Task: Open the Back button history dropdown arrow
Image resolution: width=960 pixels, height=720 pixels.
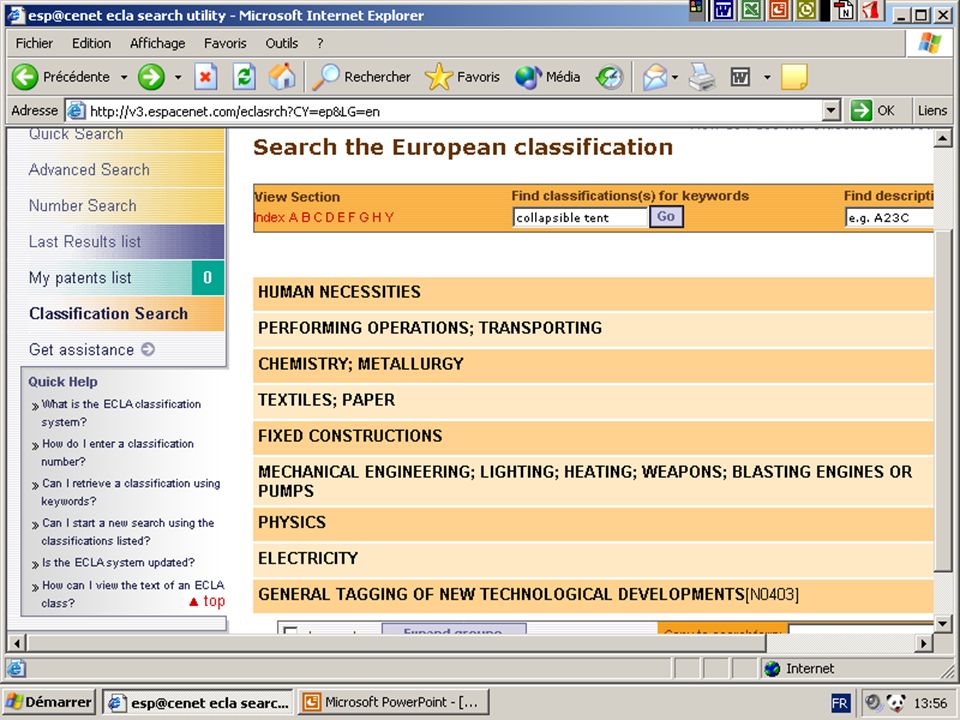Action: click(x=124, y=77)
